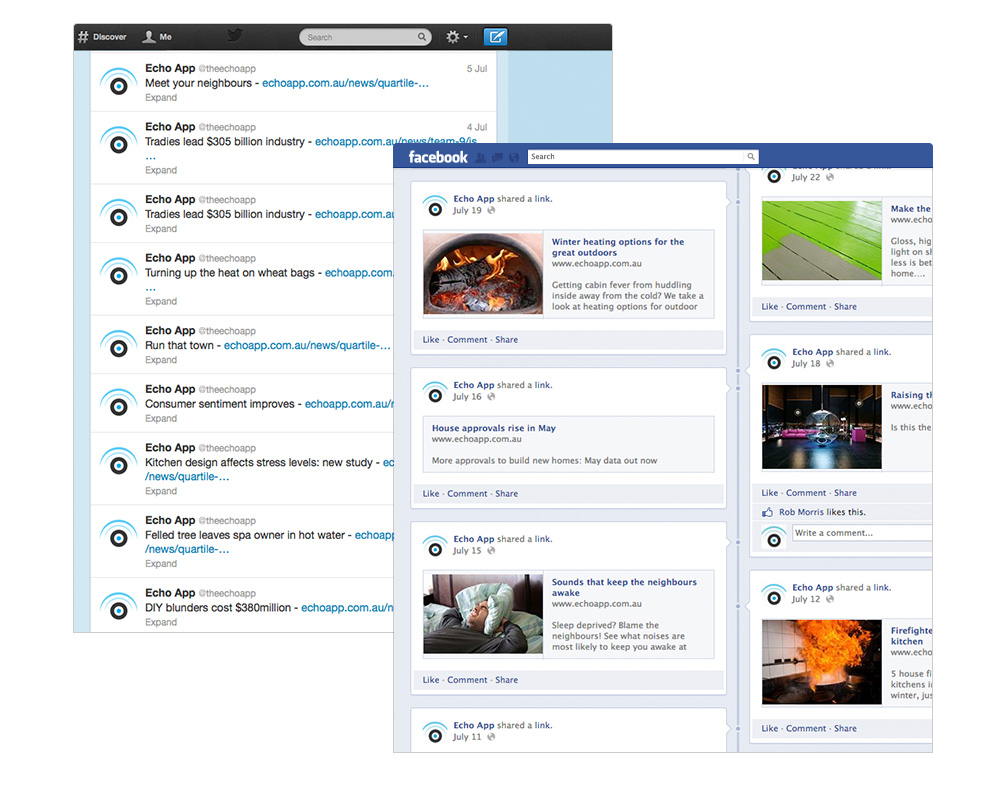This screenshot has width=1000, height=800.
Task: Click the Twitter bird logo
Action: (x=235, y=36)
